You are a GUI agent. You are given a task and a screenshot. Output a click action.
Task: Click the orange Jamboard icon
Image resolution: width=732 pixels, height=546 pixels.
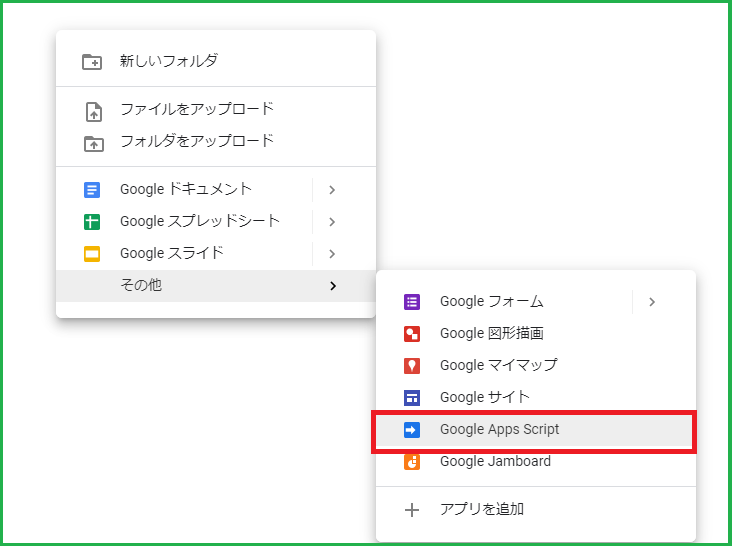click(412, 462)
